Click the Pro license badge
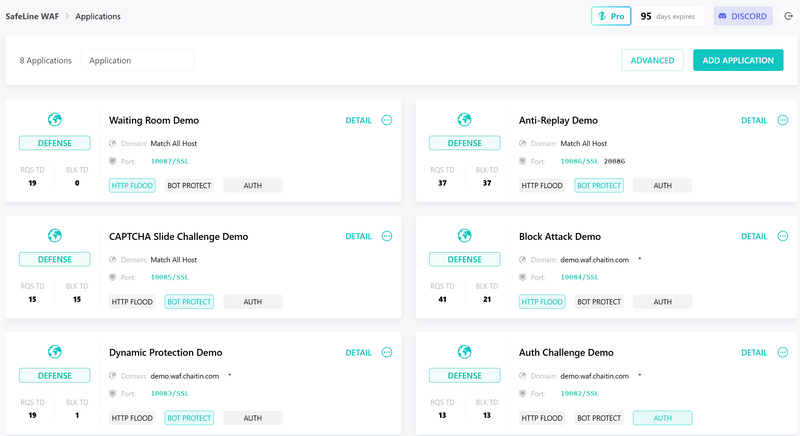The image size is (800, 436). point(611,16)
